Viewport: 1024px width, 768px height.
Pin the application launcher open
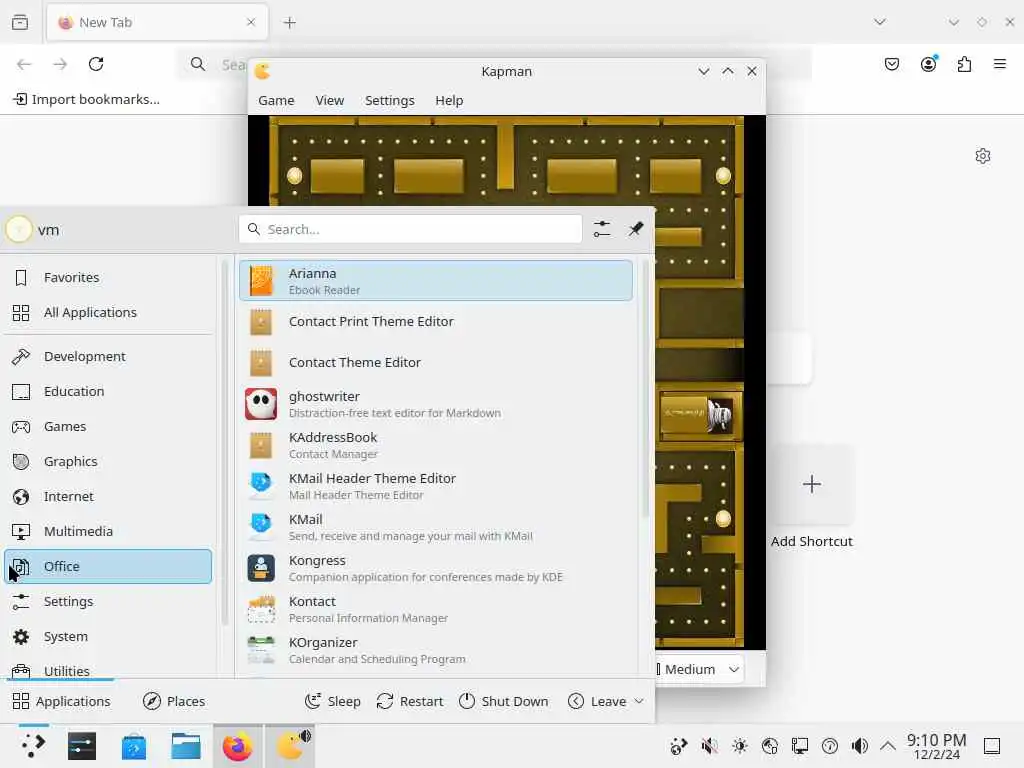635,229
